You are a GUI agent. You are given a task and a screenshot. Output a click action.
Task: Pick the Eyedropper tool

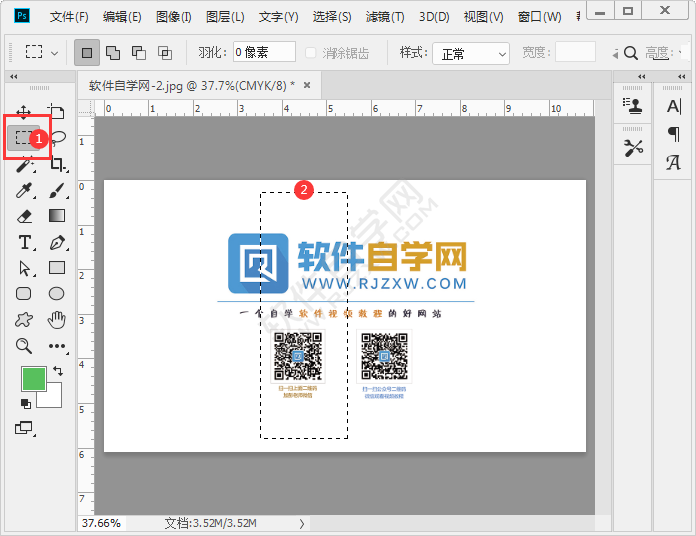[x=24, y=190]
